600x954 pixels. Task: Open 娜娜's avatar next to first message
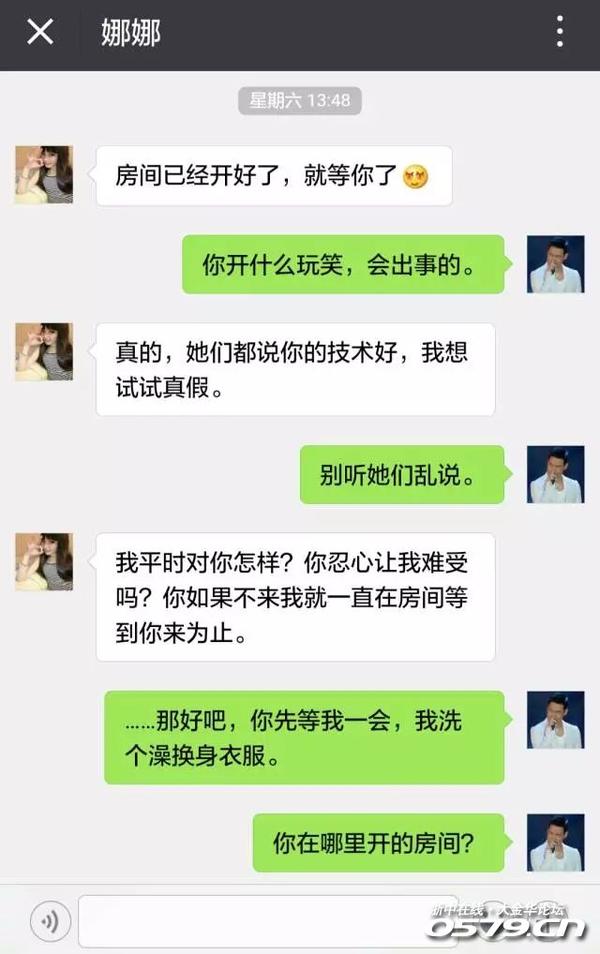click(x=44, y=175)
